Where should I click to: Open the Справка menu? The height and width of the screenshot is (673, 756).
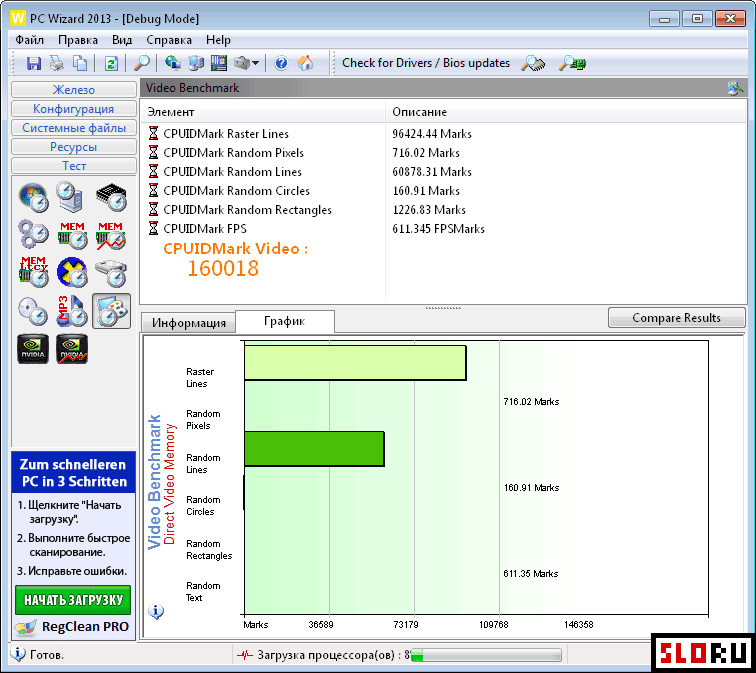[169, 40]
